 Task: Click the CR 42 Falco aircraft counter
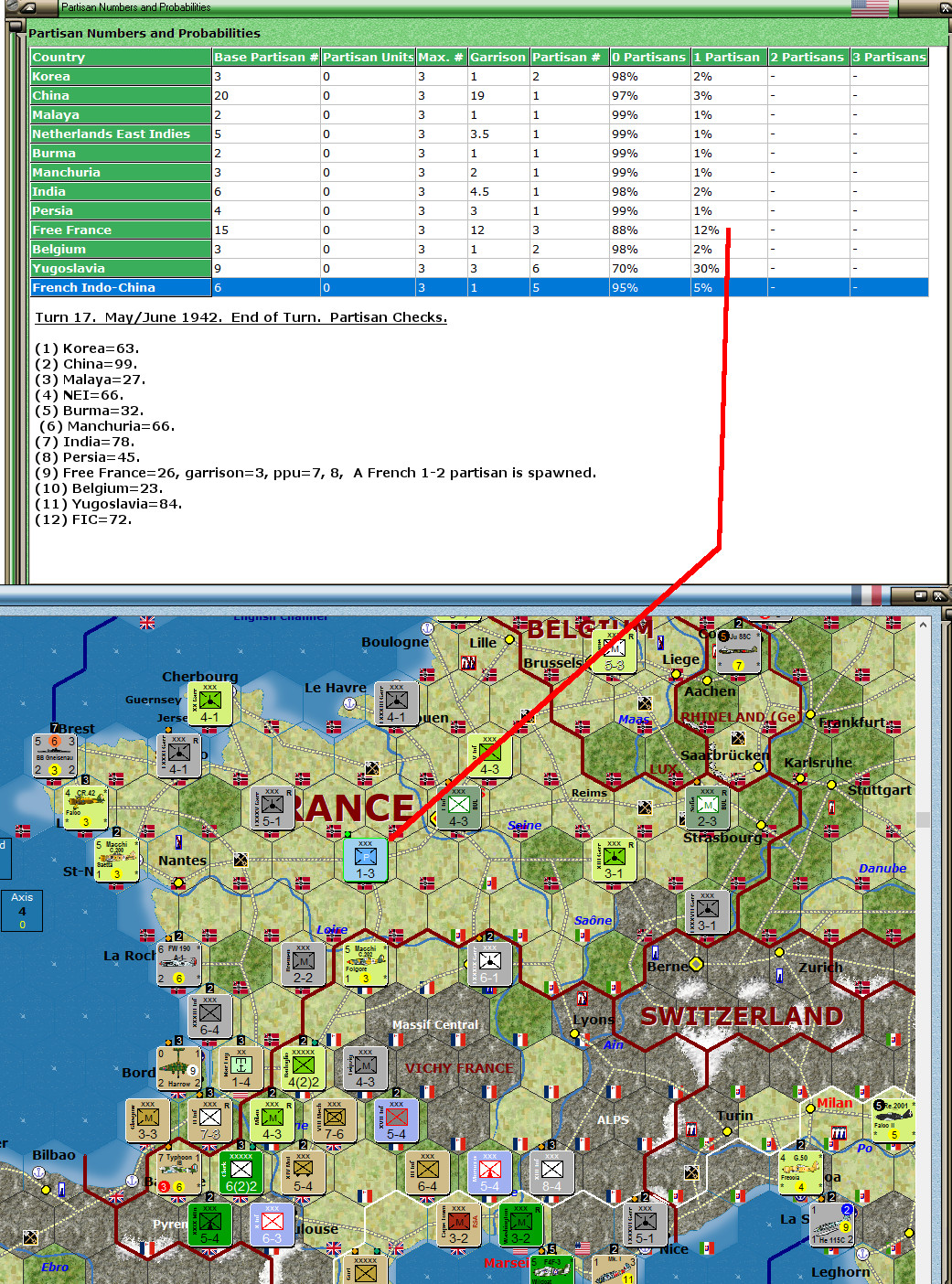pyautogui.click(x=86, y=808)
